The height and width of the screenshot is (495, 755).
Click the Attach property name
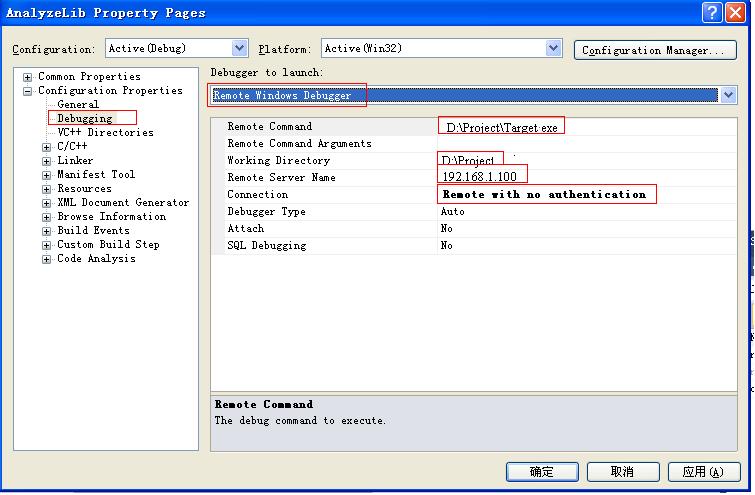[246, 228]
